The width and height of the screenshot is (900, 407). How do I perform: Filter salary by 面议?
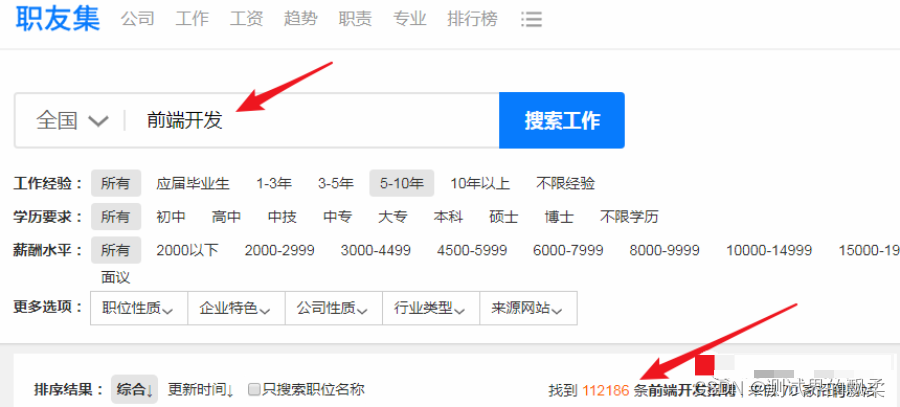tap(116, 278)
